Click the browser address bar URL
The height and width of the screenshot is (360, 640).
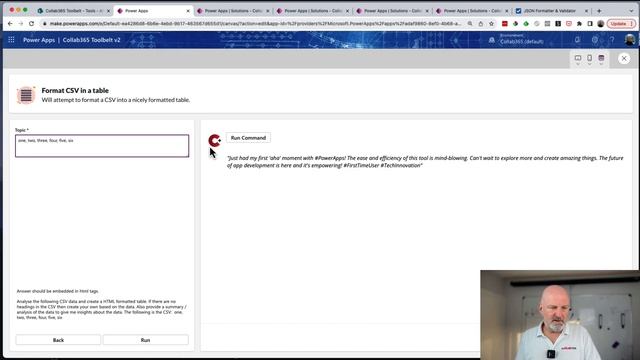(255, 24)
